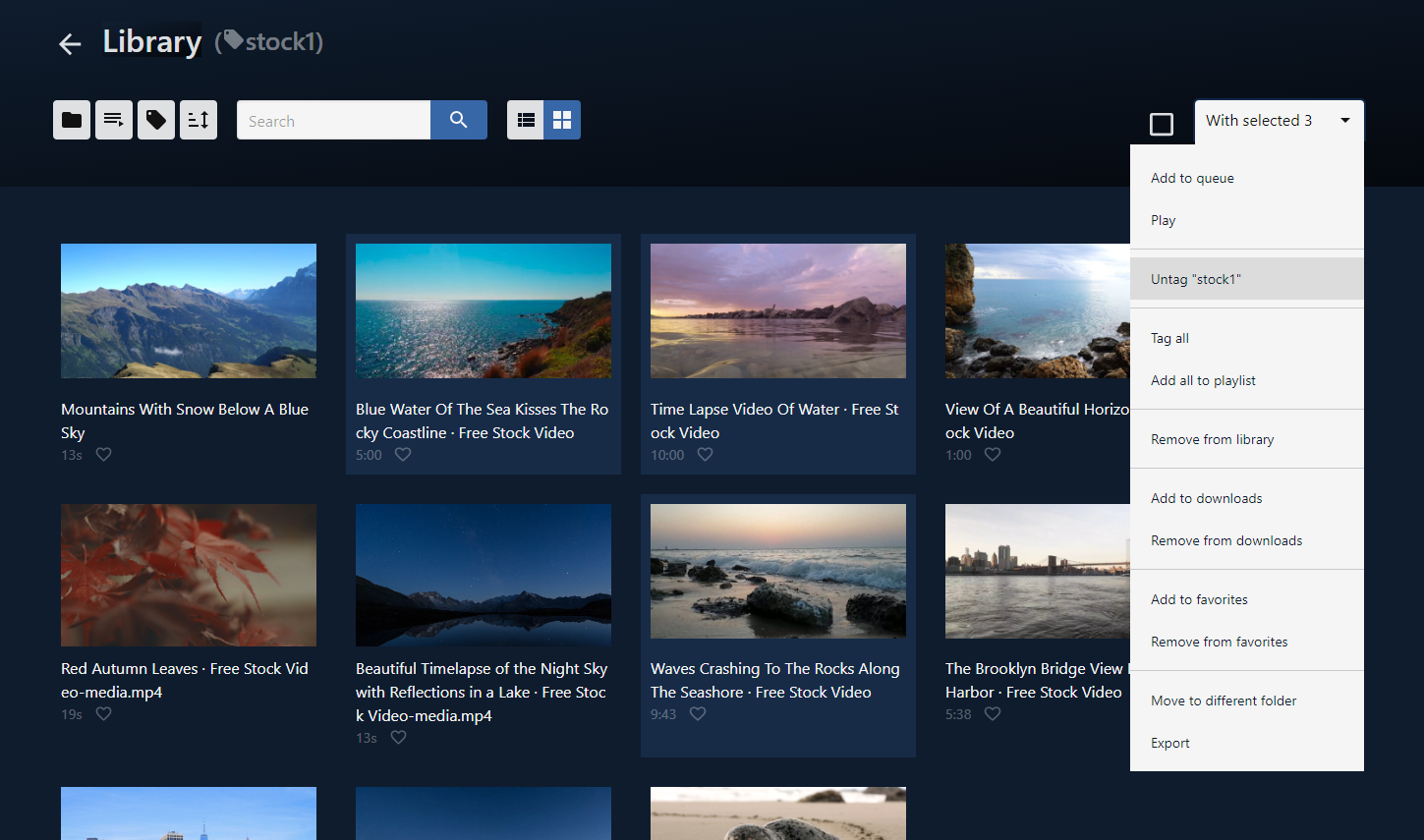Go back with the left arrow
The height and width of the screenshot is (840, 1424).
tap(70, 43)
